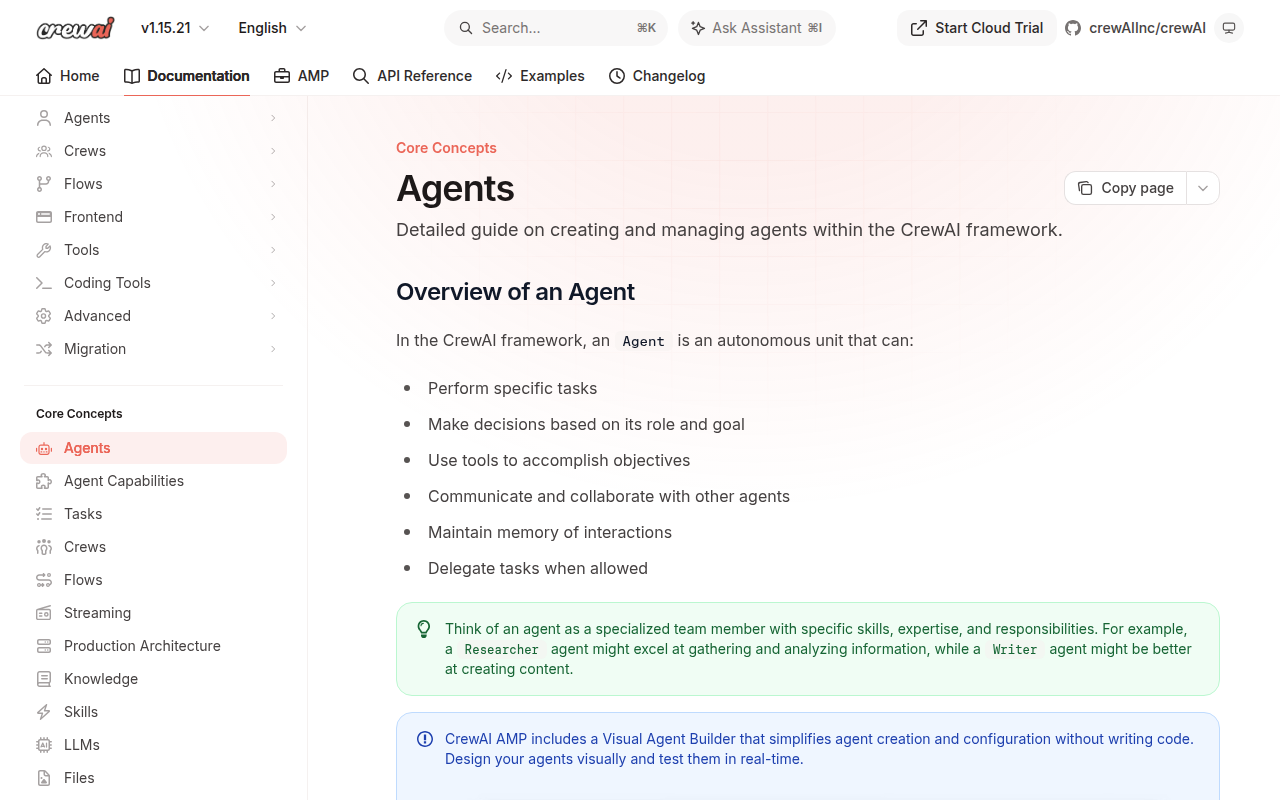Screen dimensions: 1280x800
Task: Open the Knowledge page link
Action: (x=153, y=679)
